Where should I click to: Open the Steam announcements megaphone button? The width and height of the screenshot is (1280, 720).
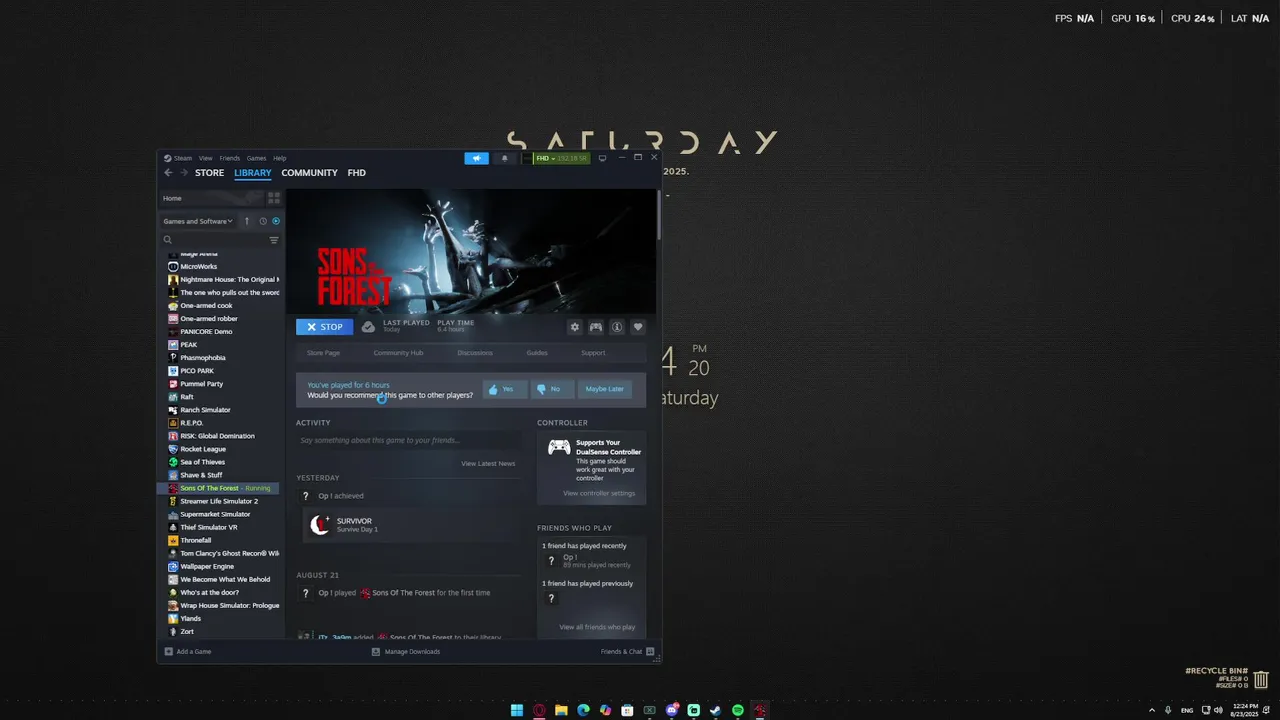click(477, 158)
